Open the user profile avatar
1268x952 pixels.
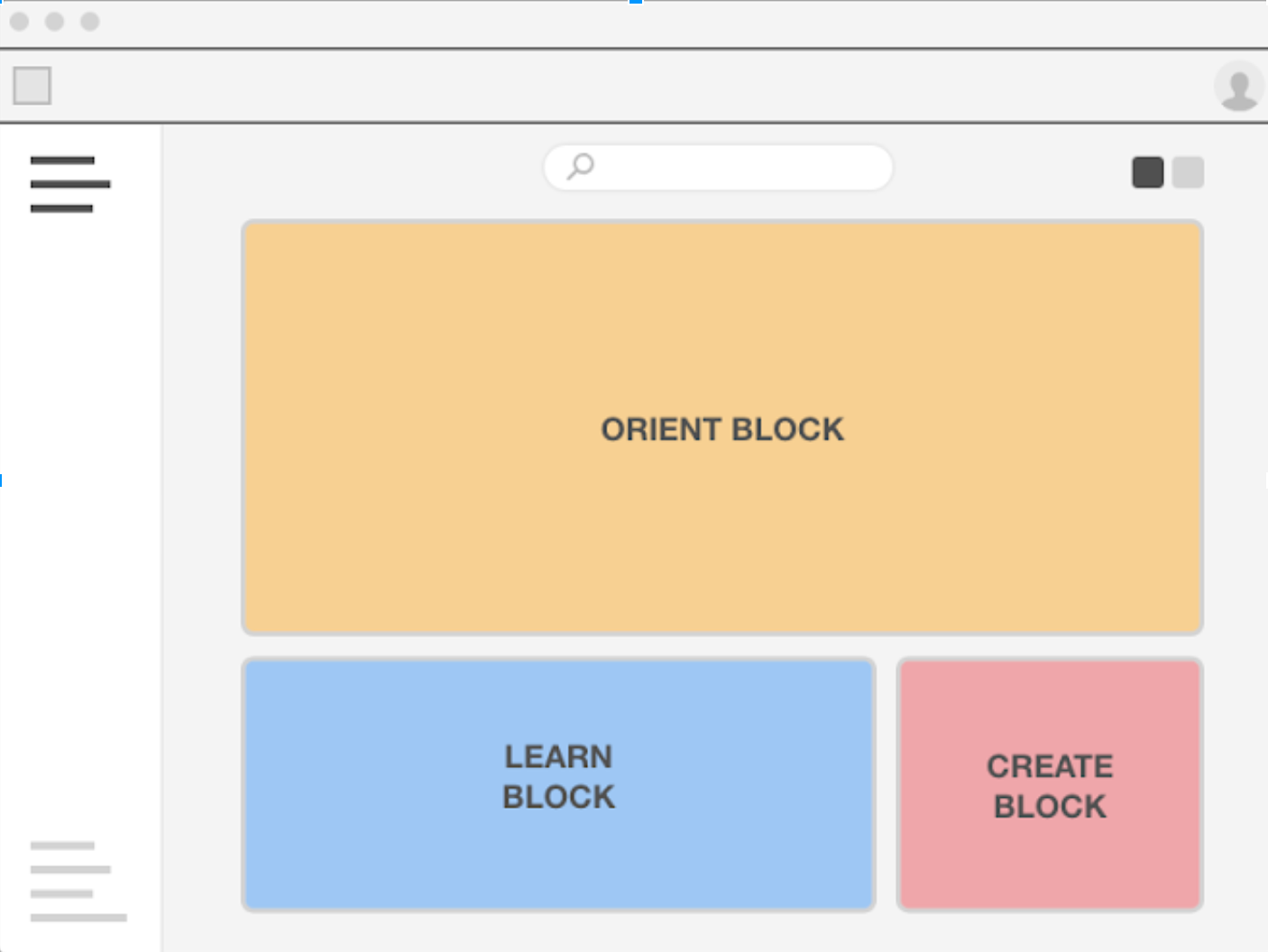1238,87
